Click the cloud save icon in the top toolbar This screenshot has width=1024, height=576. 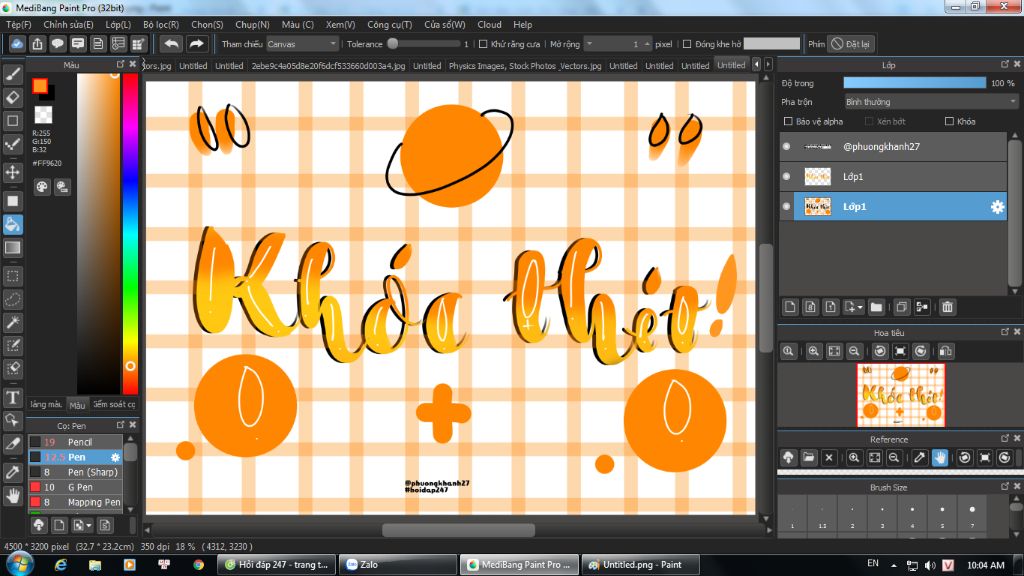point(17,44)
